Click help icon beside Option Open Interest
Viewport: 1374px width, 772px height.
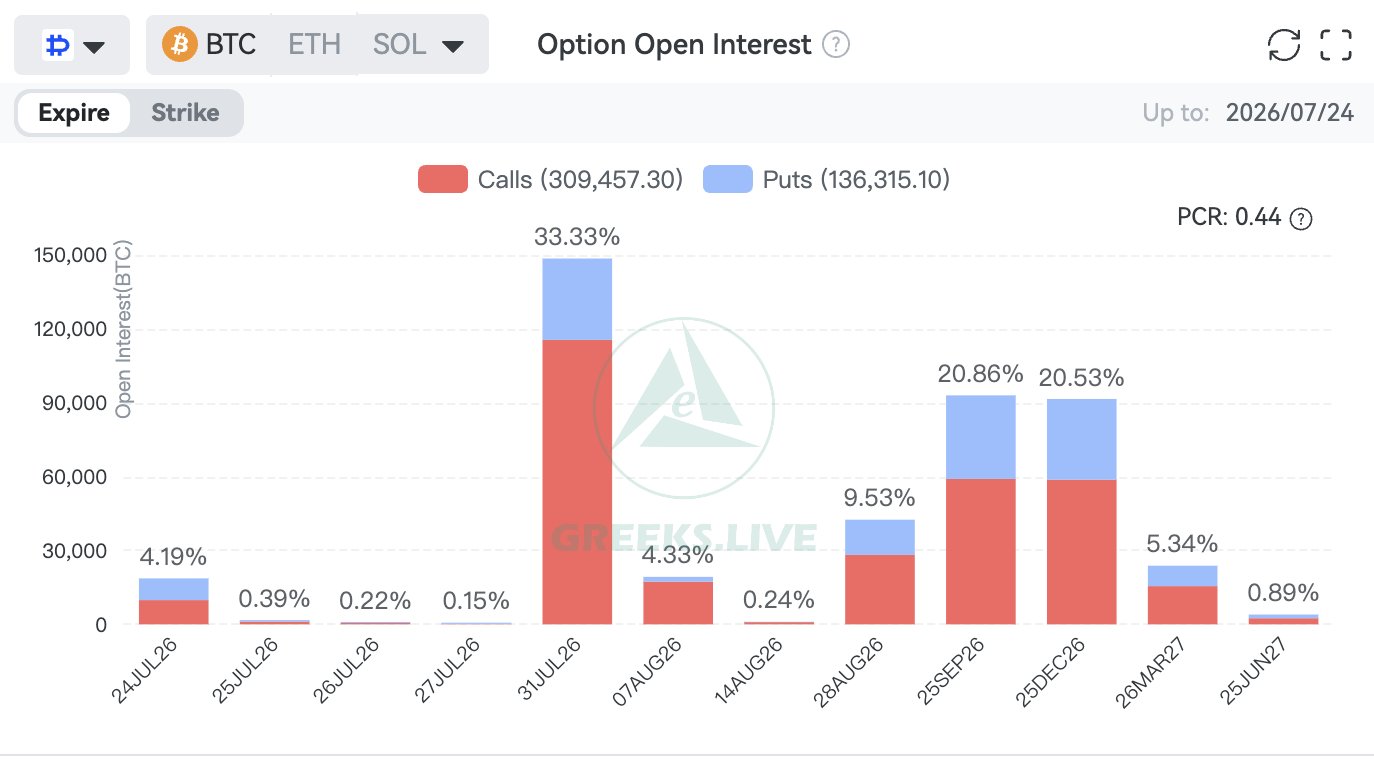pyautogui.click(x=836, y=45)
